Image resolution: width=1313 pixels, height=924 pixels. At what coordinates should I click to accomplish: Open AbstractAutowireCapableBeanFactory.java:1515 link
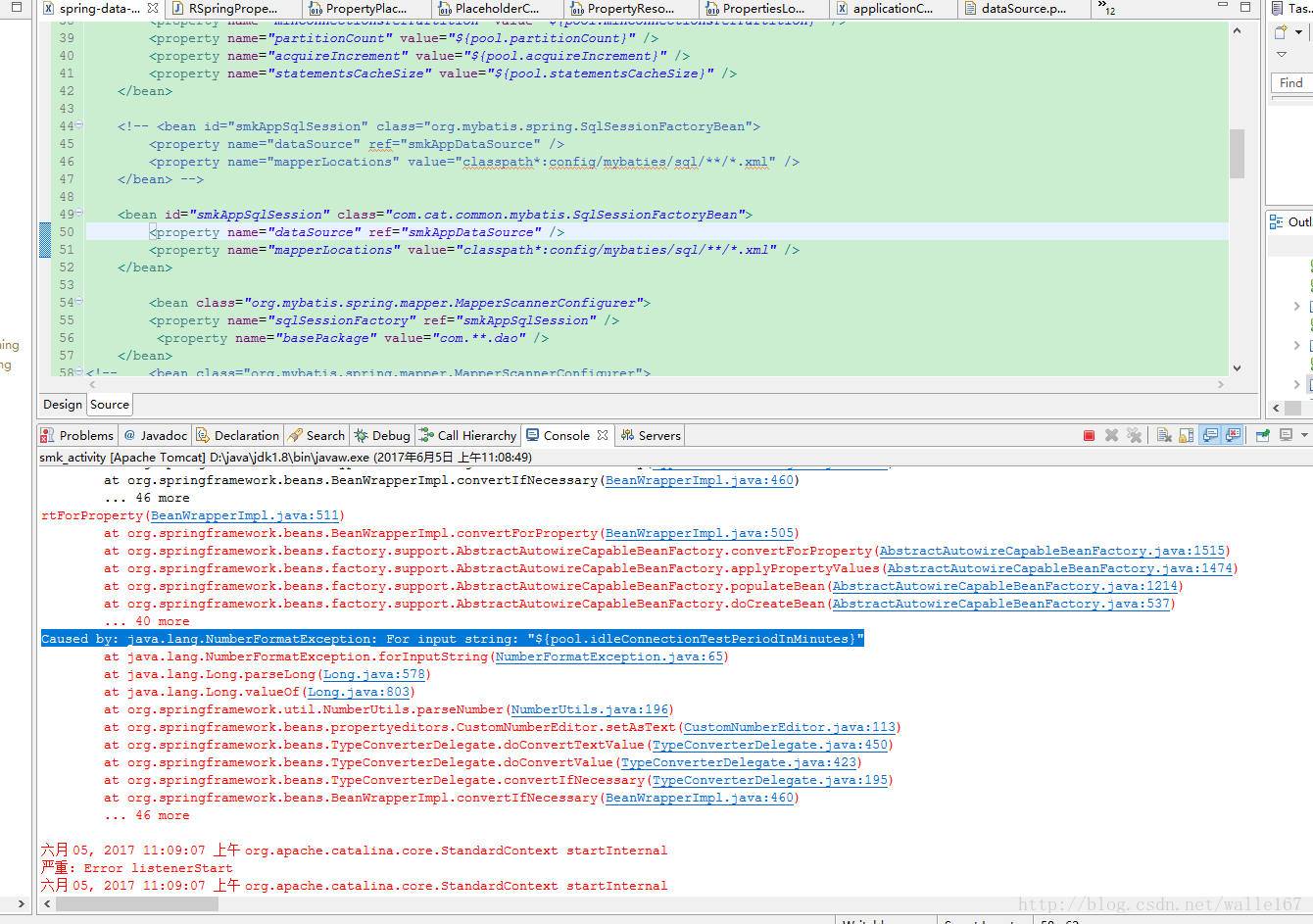[1052, 551]
